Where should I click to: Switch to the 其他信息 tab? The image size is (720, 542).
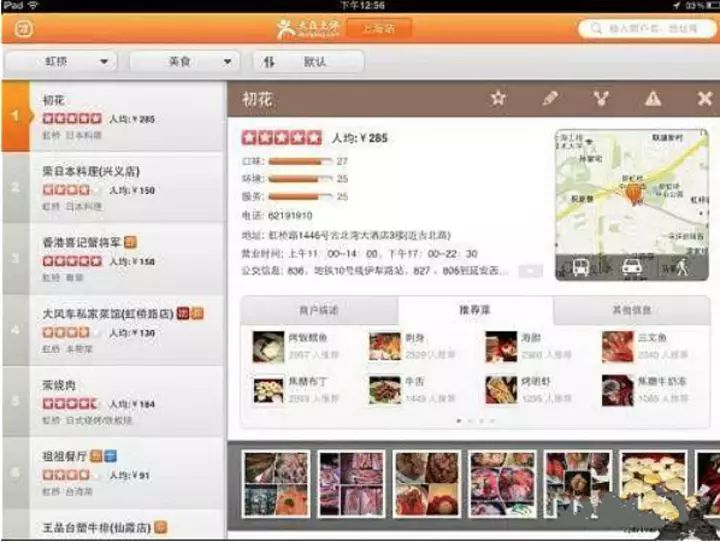632,310
